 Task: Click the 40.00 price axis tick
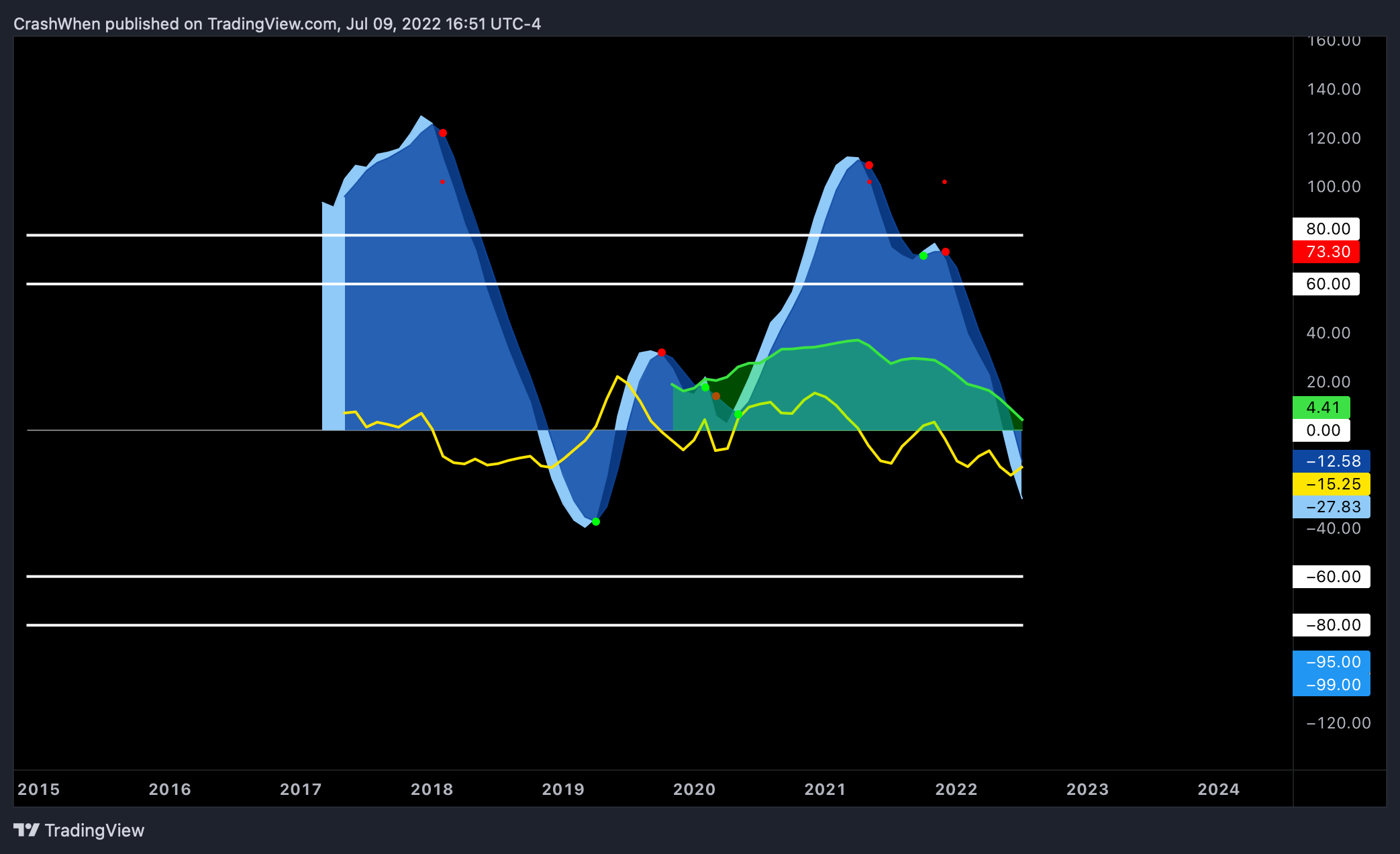click(1328, 333)
